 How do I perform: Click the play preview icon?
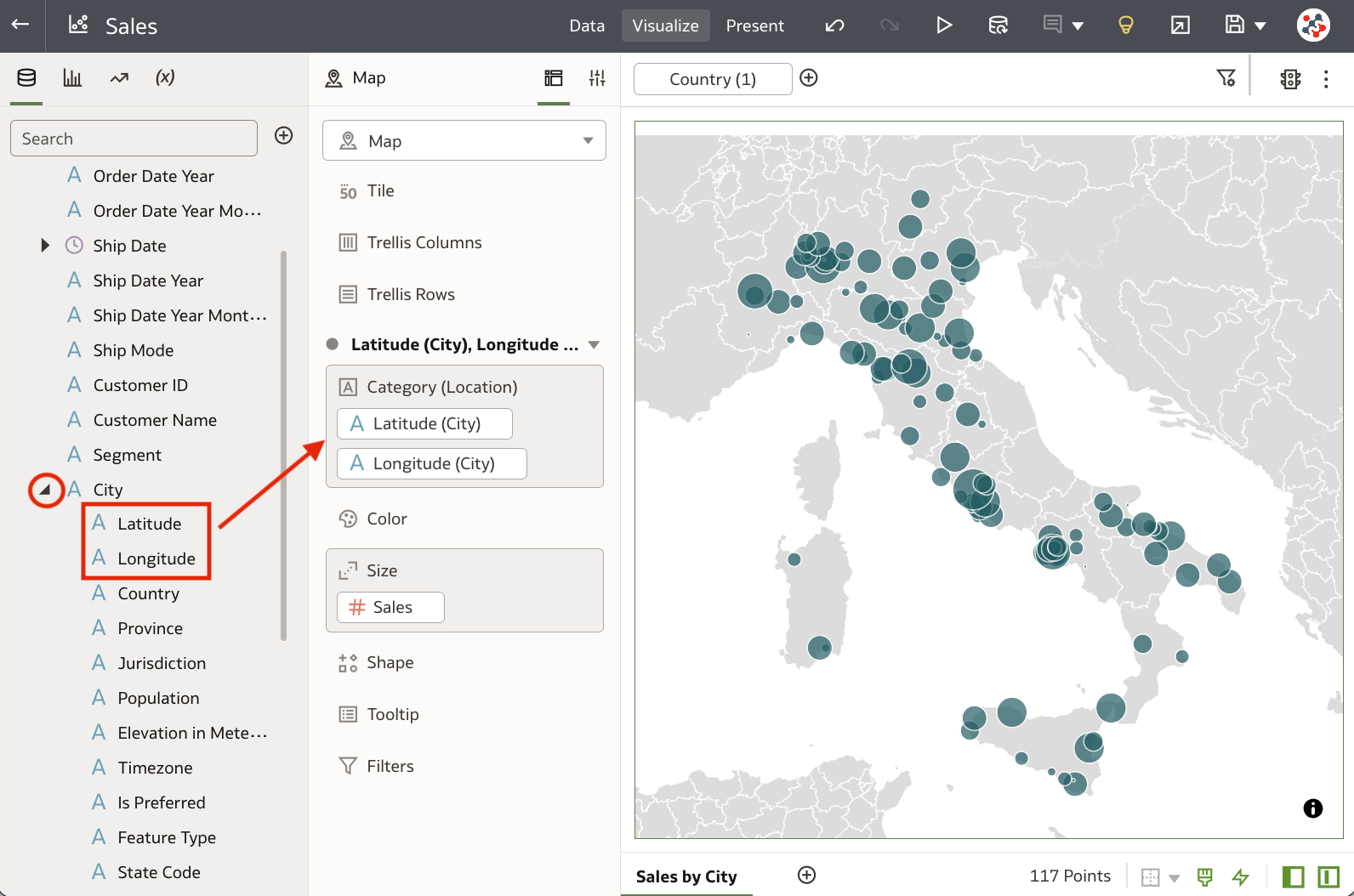click(x=943, y=26)
